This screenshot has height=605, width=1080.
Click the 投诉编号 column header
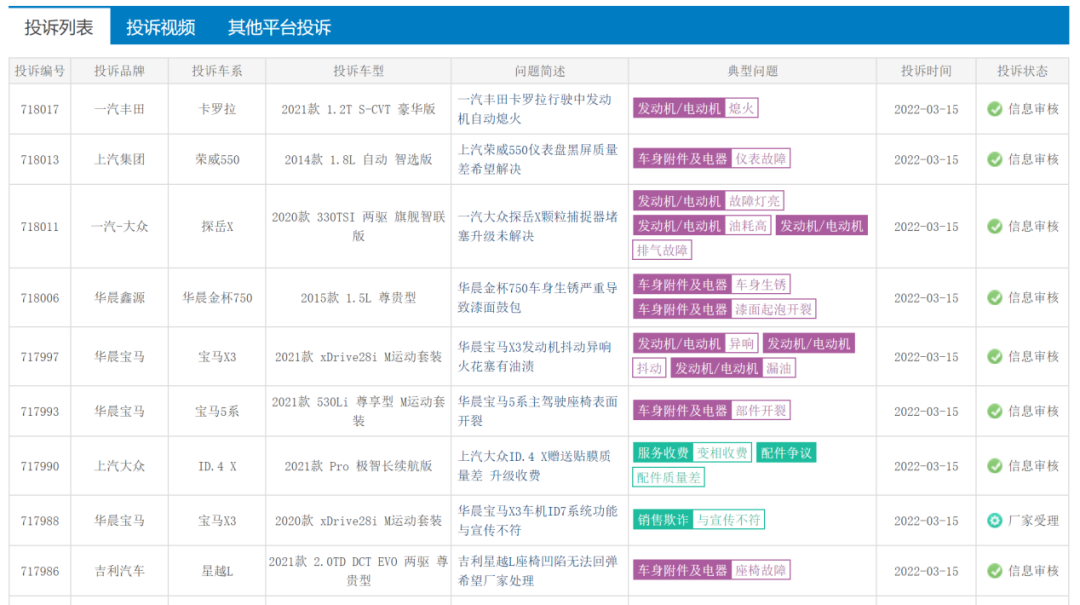[x=40, y=71]
